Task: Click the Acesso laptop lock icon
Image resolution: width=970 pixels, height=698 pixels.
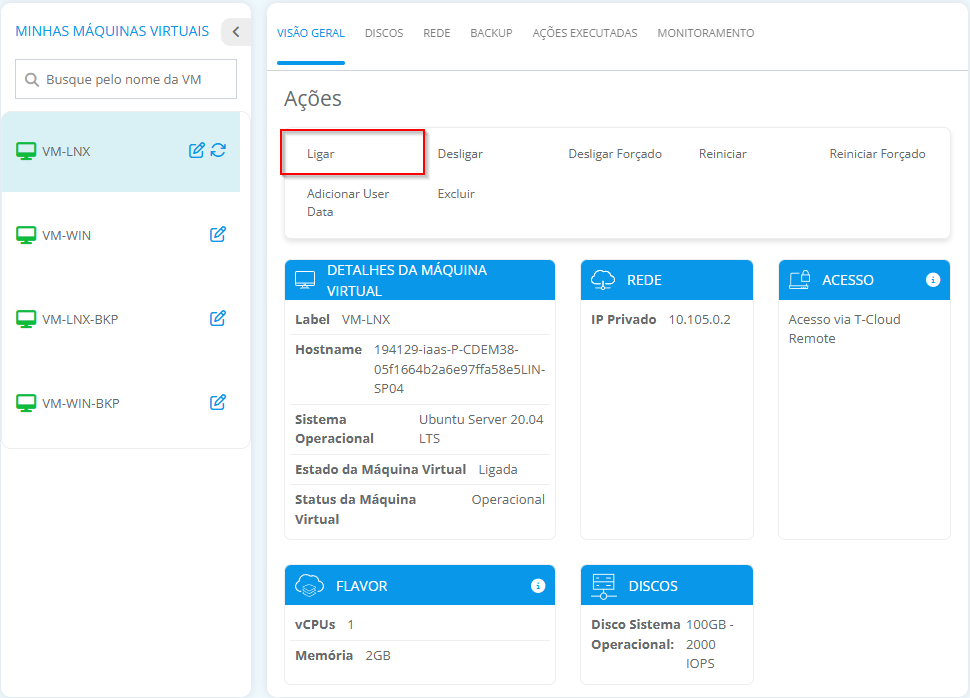Action: coord(799,280)
